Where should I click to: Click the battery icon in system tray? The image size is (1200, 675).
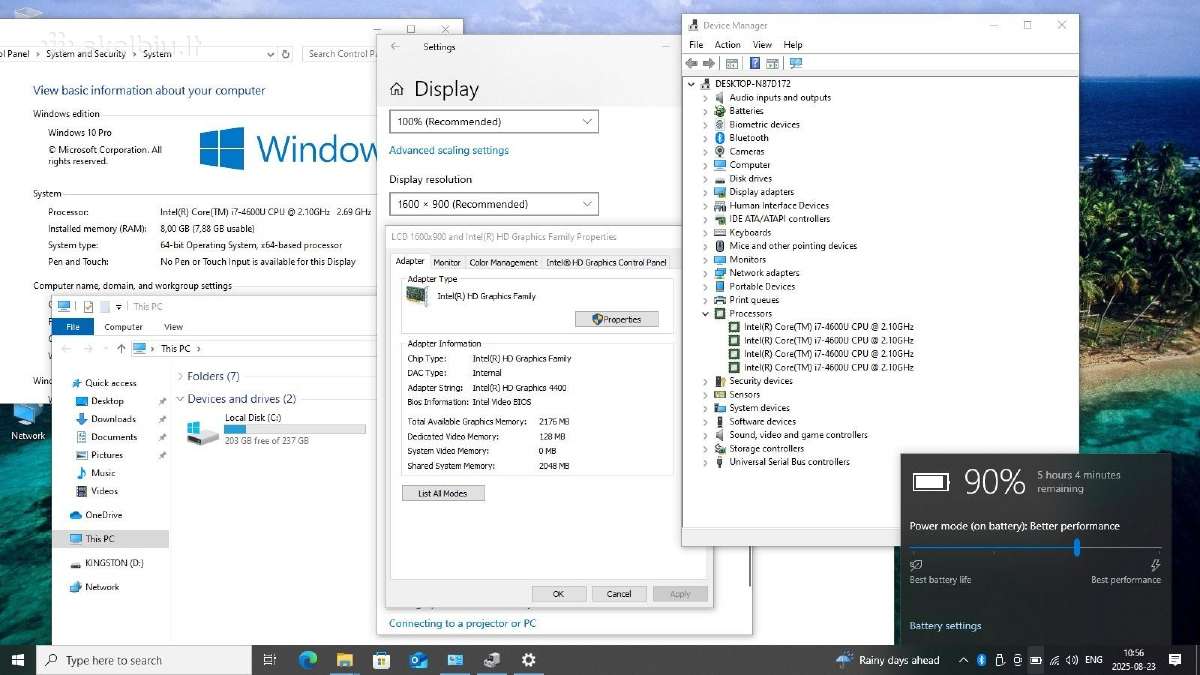click(1036, 660)
